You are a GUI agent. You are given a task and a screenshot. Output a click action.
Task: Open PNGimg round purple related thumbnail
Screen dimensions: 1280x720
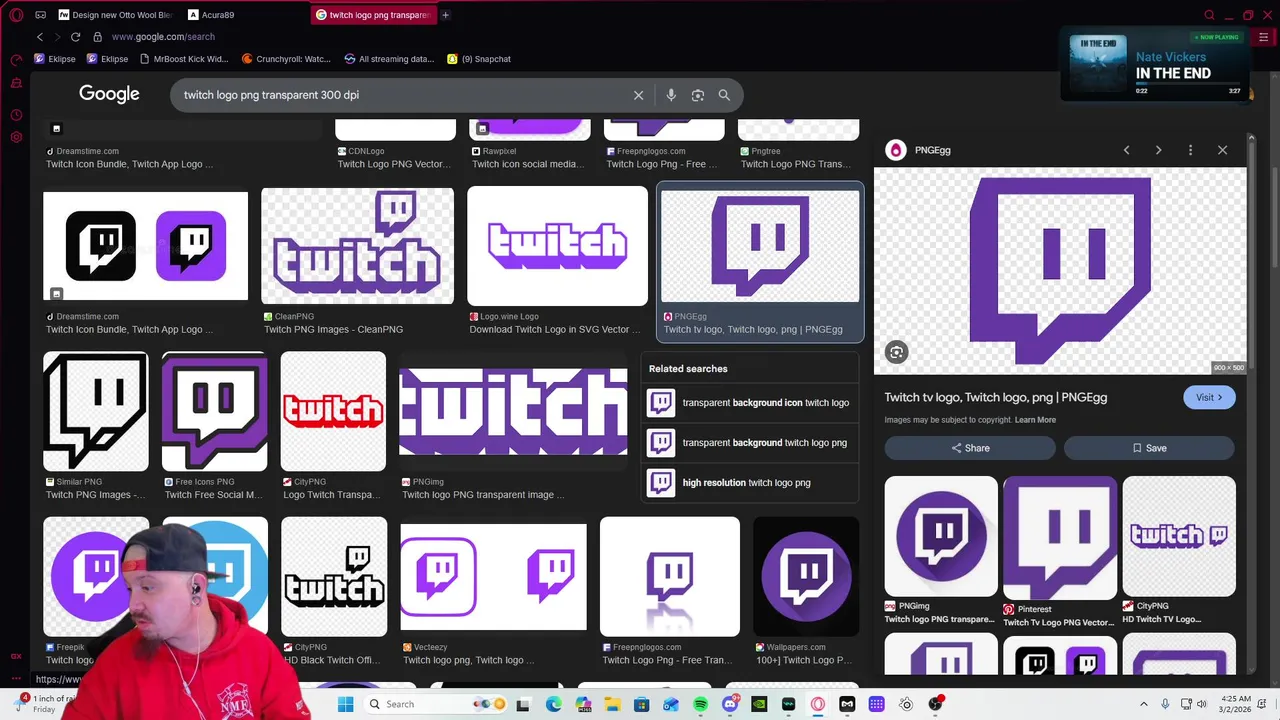(x=941, y=536)
